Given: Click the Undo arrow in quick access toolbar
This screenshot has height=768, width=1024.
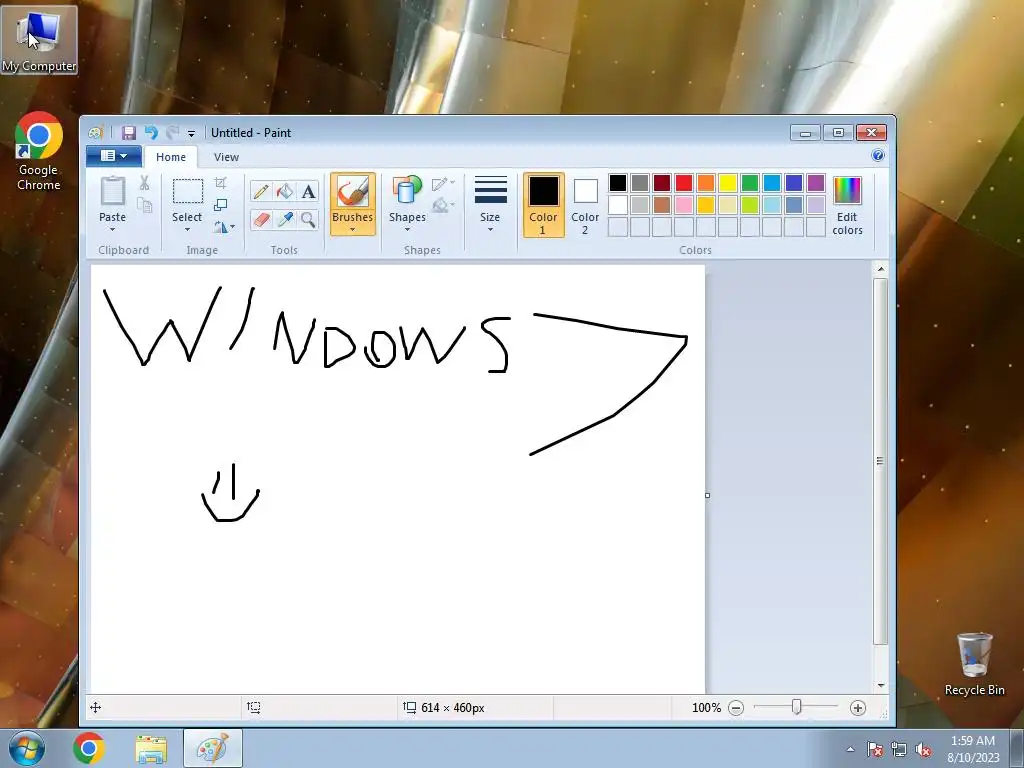Looking at the screenshot, I should point(152,133).
